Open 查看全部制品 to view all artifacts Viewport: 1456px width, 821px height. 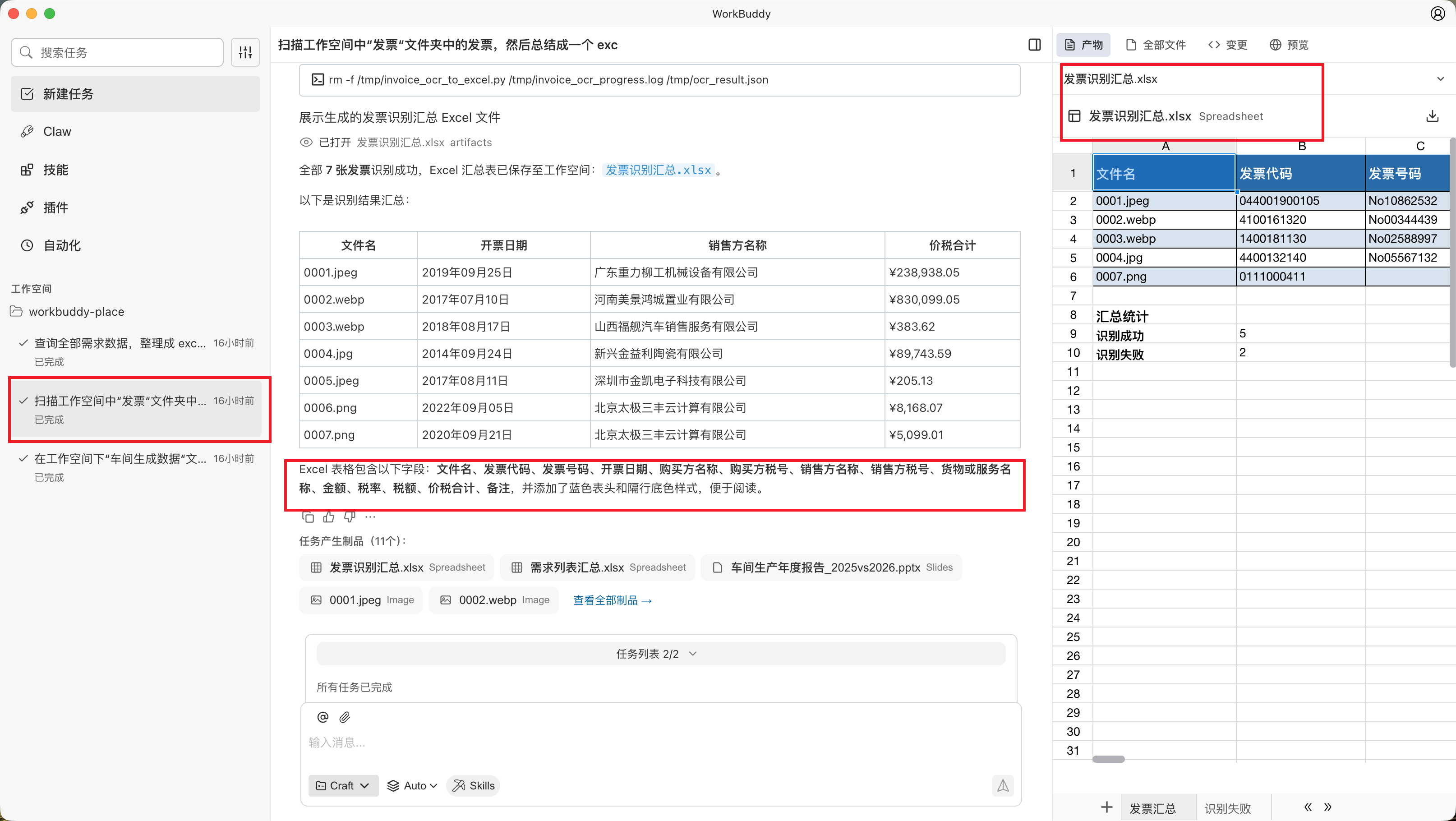click(x=612, y=600)
